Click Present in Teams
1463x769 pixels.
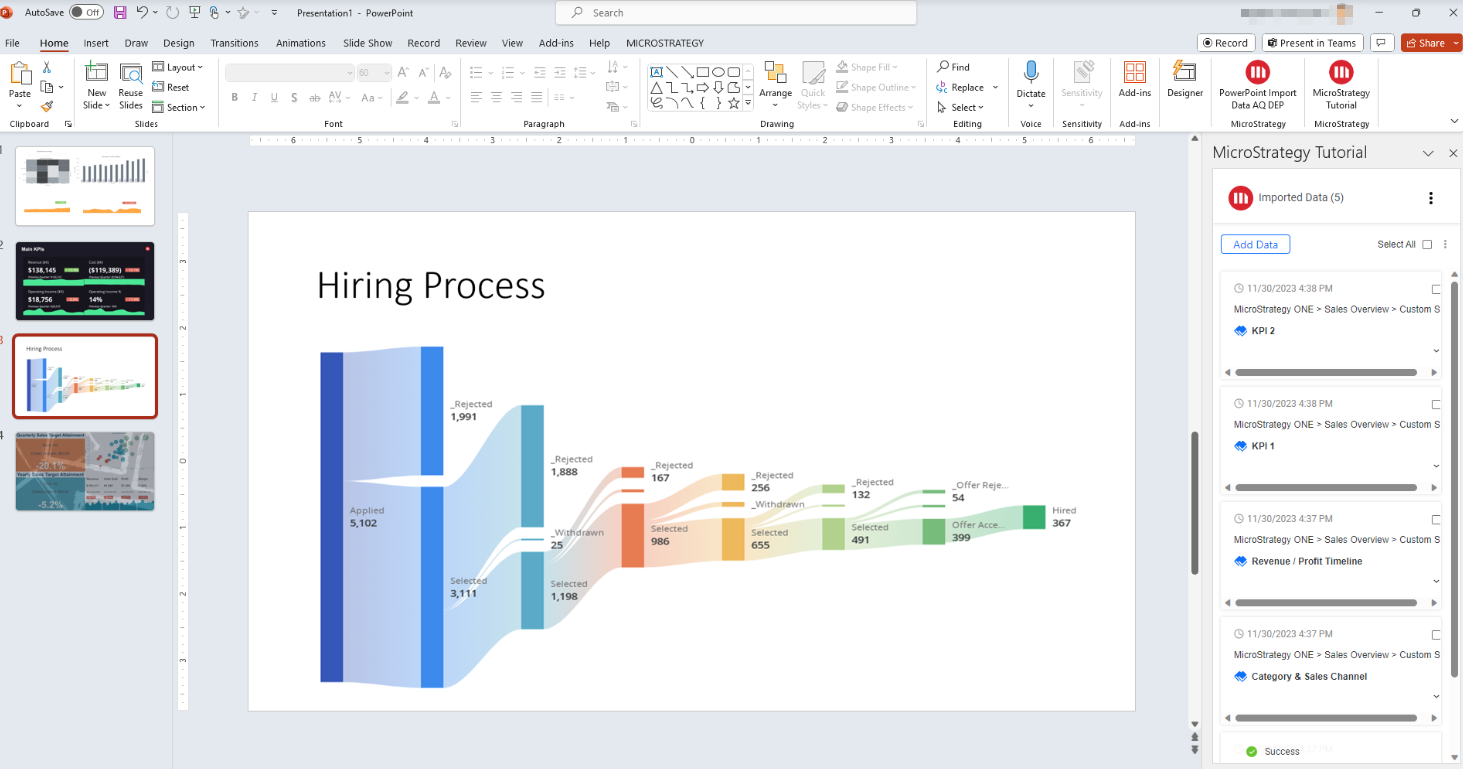[1312, 42]
